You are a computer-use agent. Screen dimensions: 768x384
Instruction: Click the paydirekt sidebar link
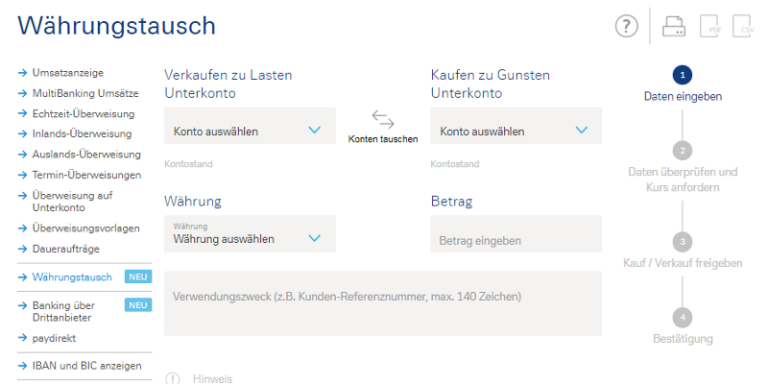coord(54,338)
